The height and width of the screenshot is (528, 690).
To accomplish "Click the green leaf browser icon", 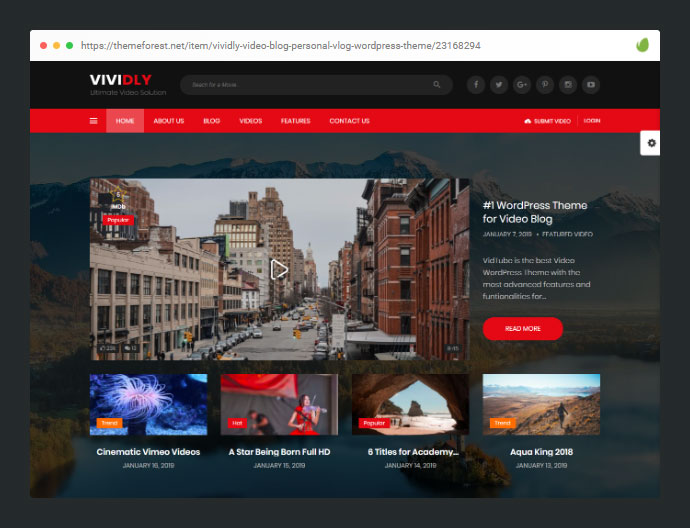I will click(642, 45).
